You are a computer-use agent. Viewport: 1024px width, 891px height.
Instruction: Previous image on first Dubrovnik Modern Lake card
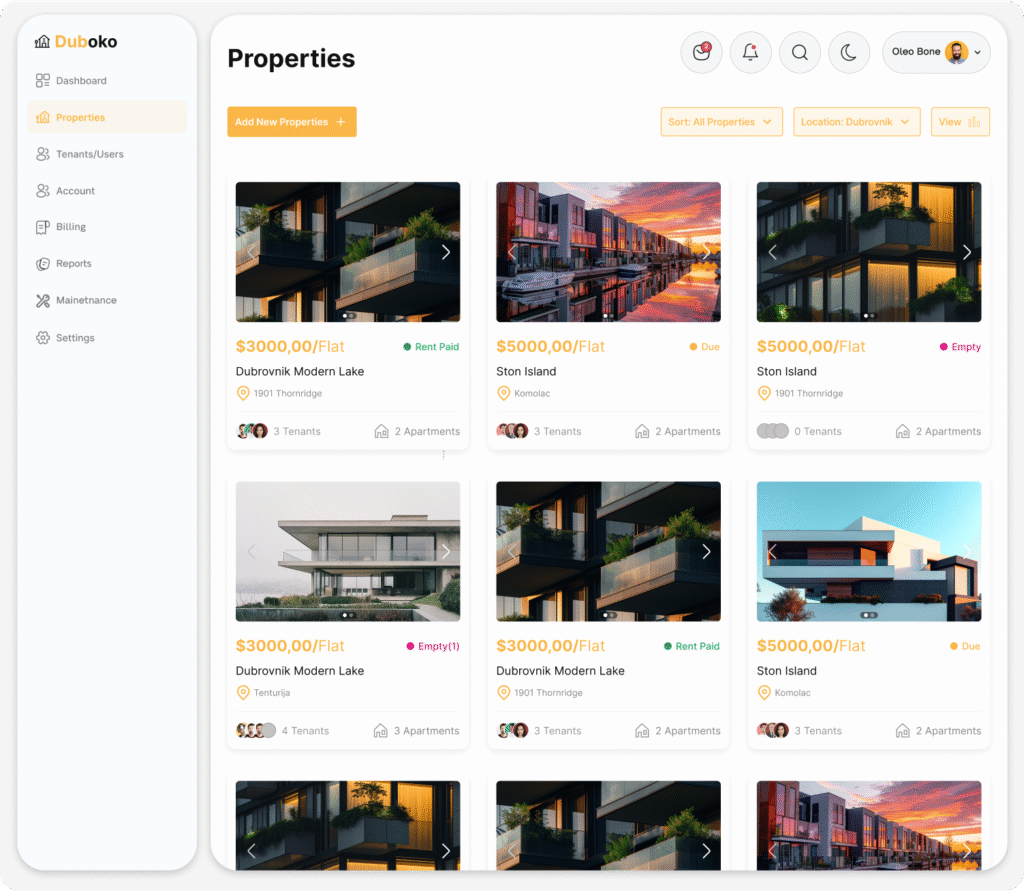click(x=251, y=252)
